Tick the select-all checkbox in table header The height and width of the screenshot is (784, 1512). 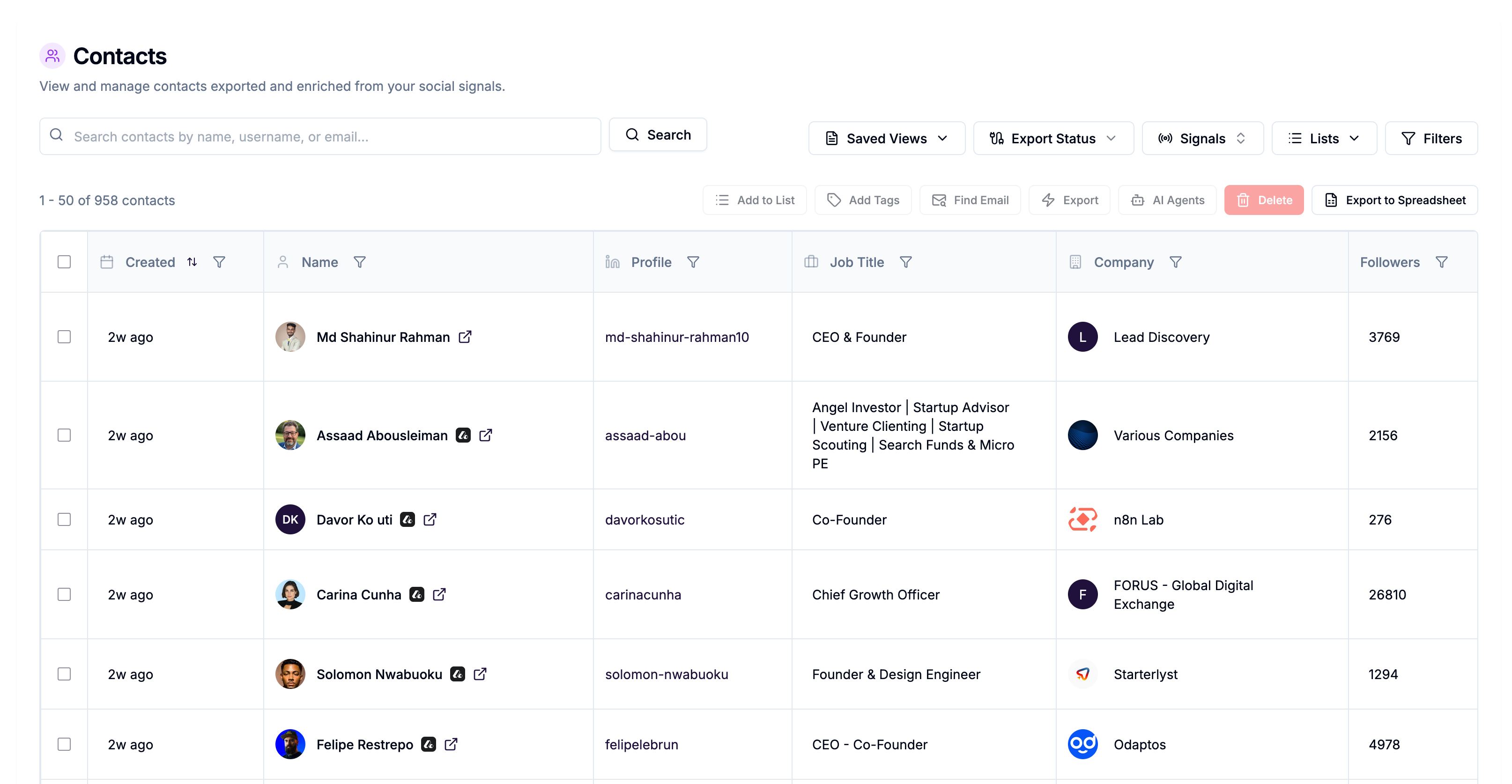[64, 262]
